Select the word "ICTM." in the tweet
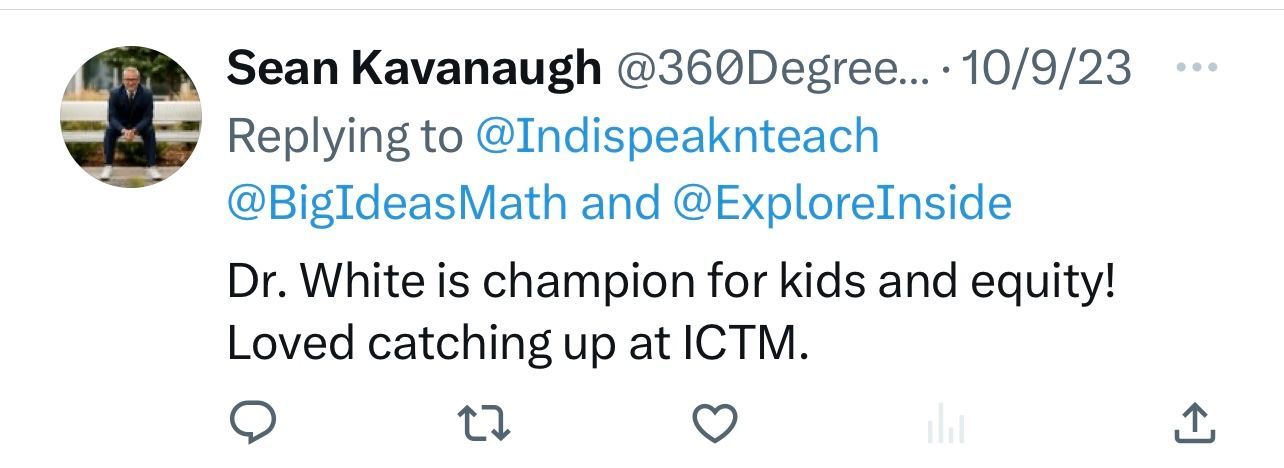Viewport: 1284px width, 468px height. pos(745,343)
